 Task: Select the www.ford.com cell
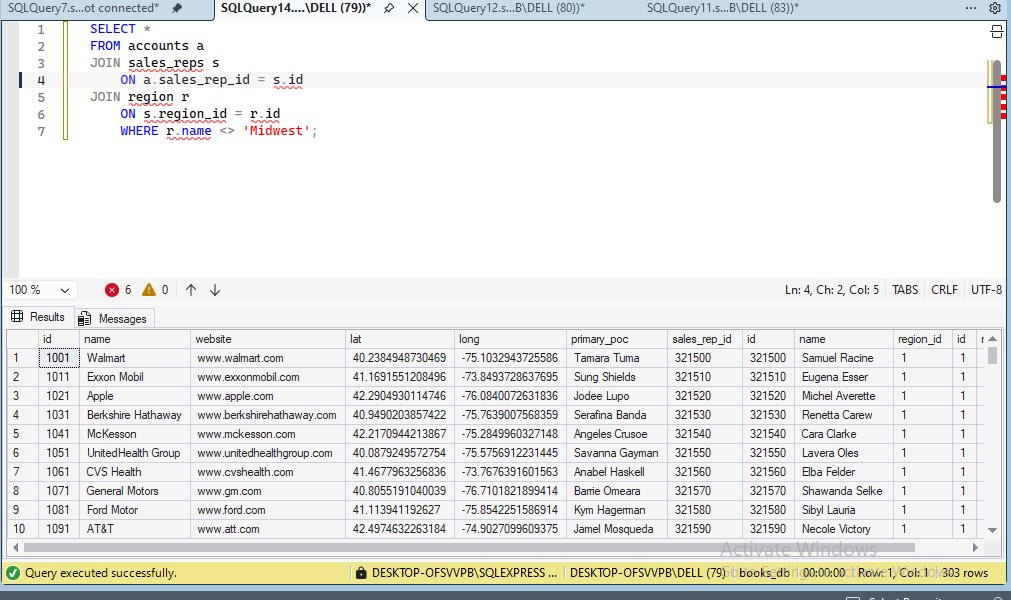pos(268,510)
